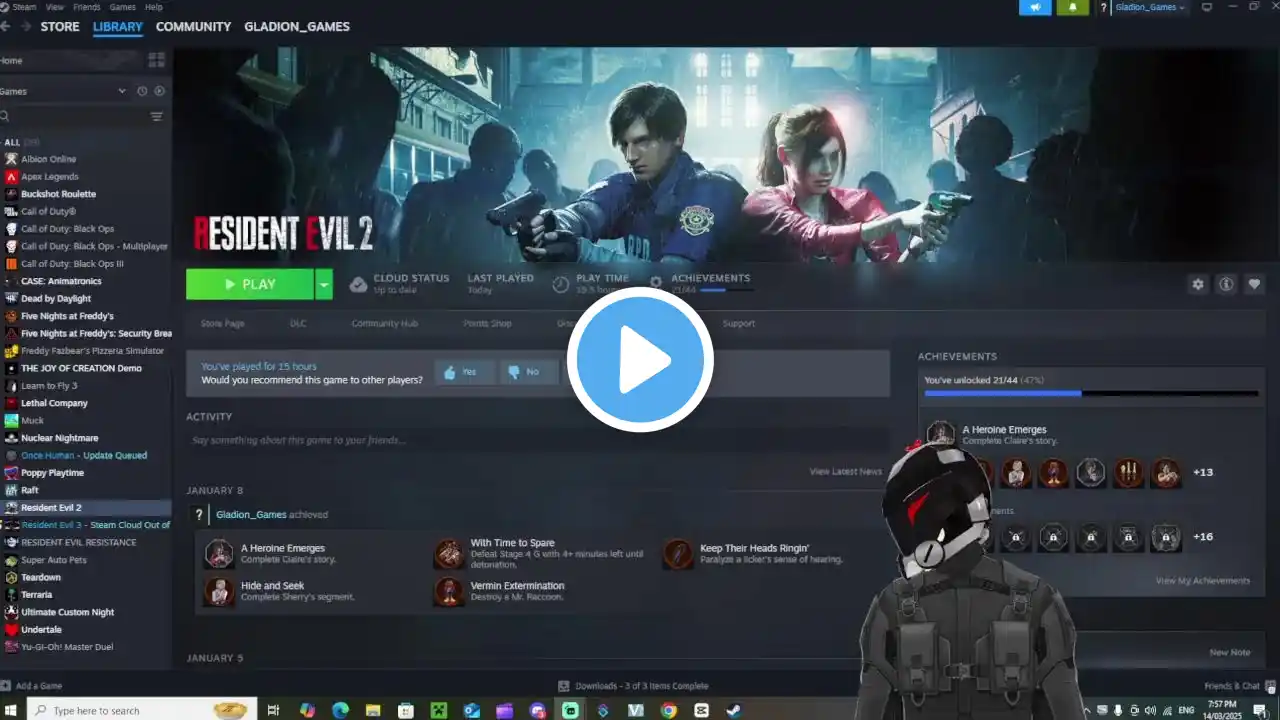Open Steam from the Windows taskbar
The image size is (1280, 720).
(733, 710)
